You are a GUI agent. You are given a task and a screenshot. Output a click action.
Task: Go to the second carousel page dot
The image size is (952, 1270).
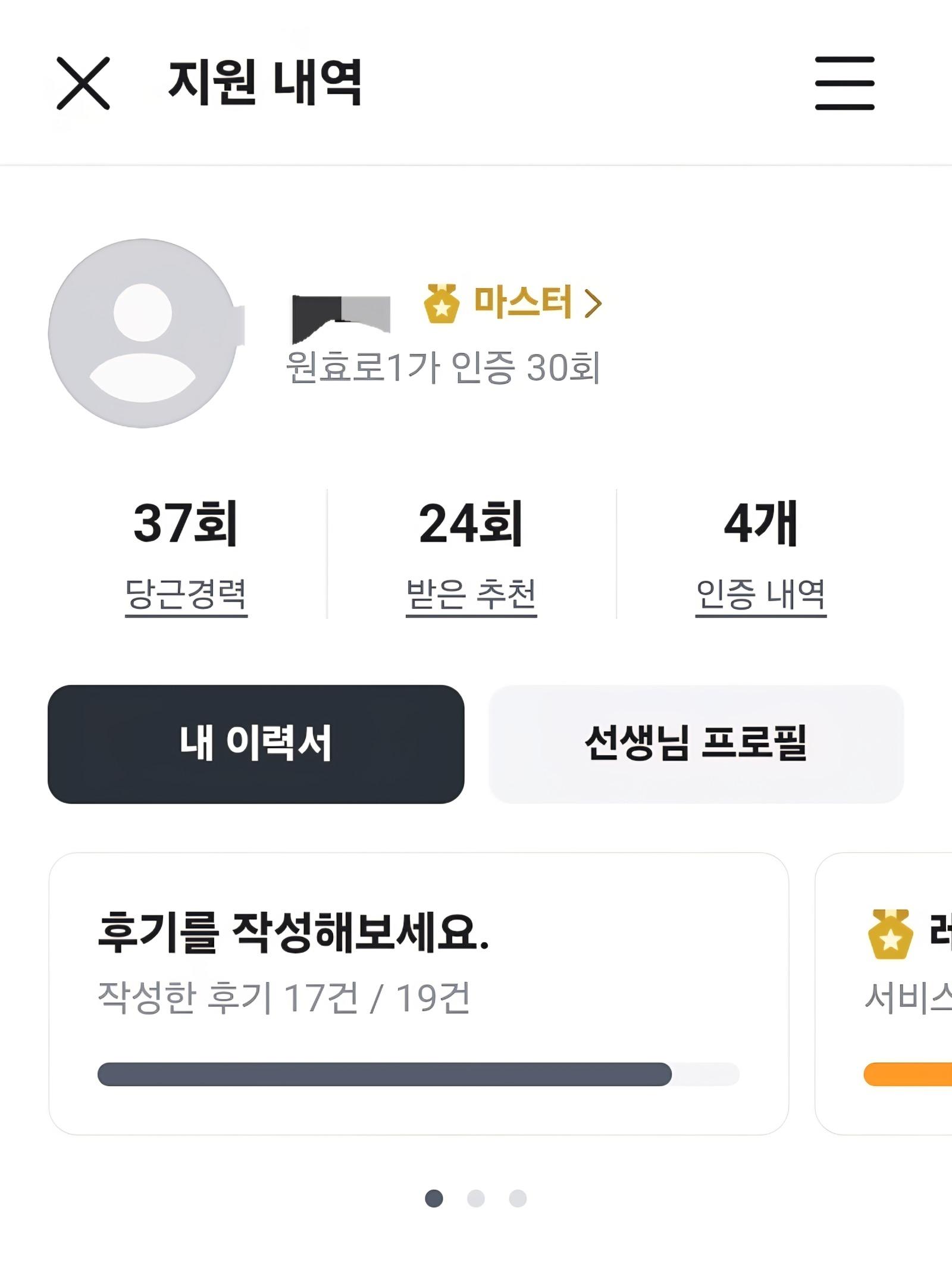(x=476, y=1198)
